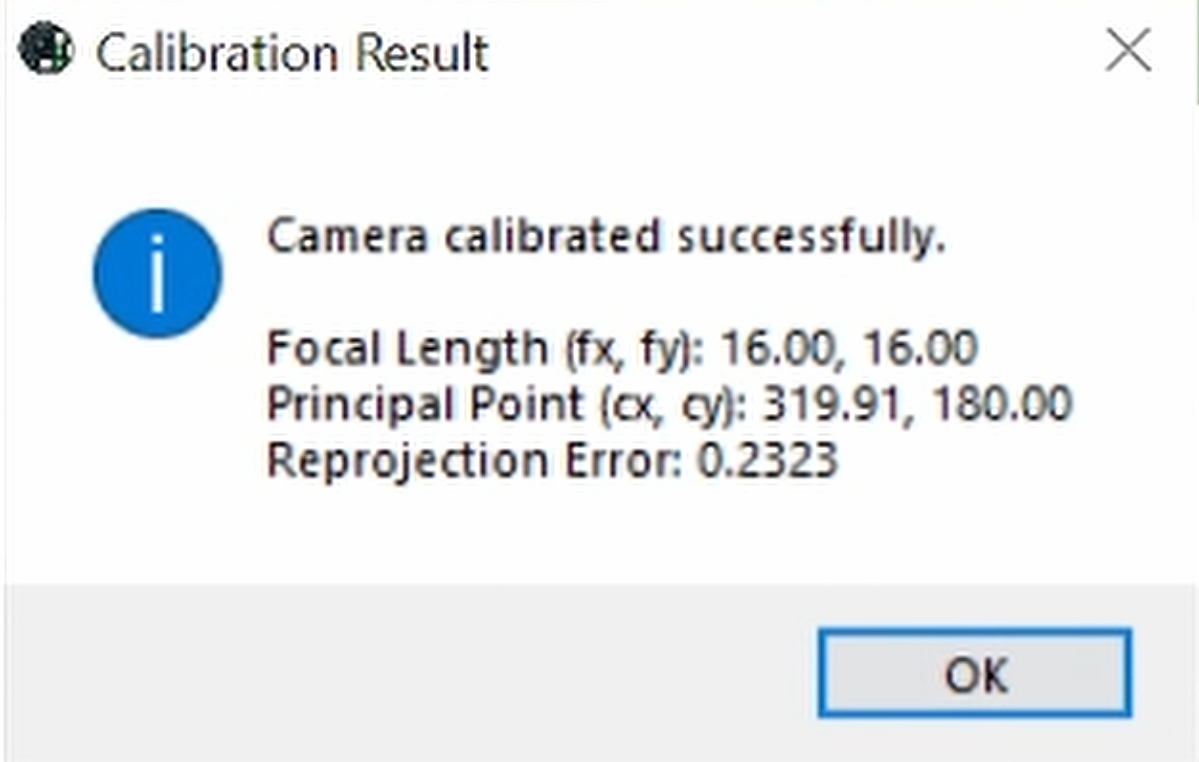Click the blue information icon

pyautogui.click(x=158, y=273)
